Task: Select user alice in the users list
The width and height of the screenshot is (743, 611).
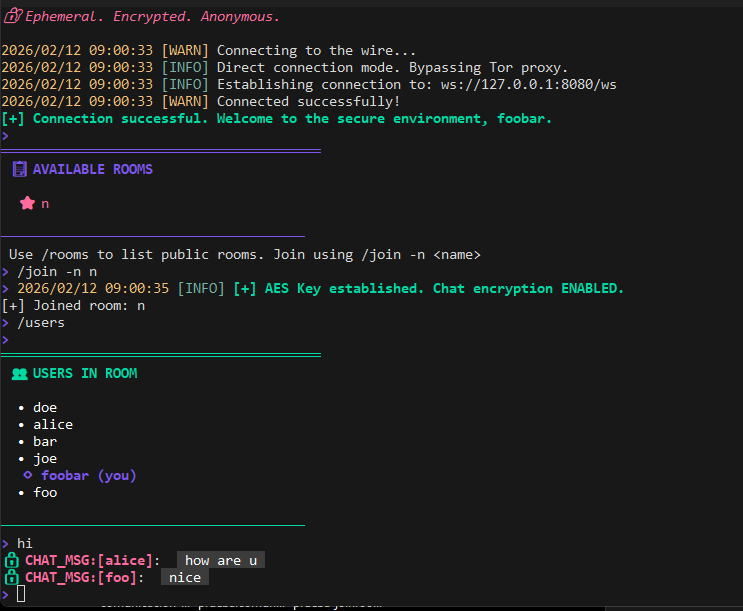Action: click(52, 425)
